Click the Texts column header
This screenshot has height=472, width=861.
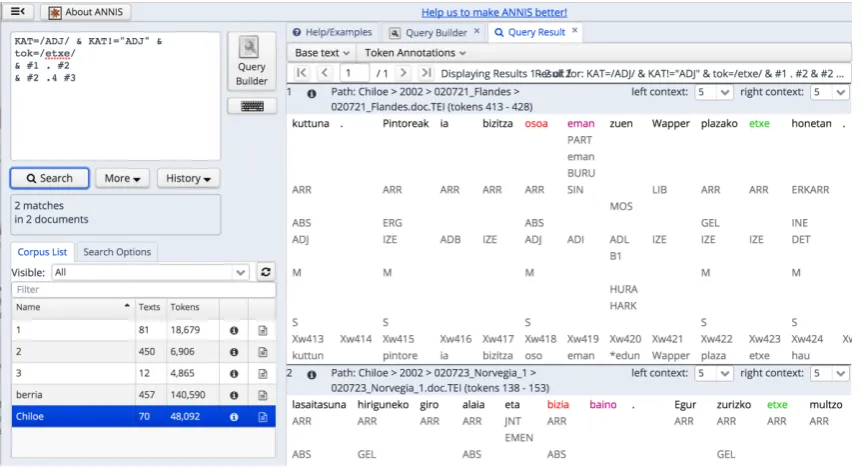coord(149,307)
